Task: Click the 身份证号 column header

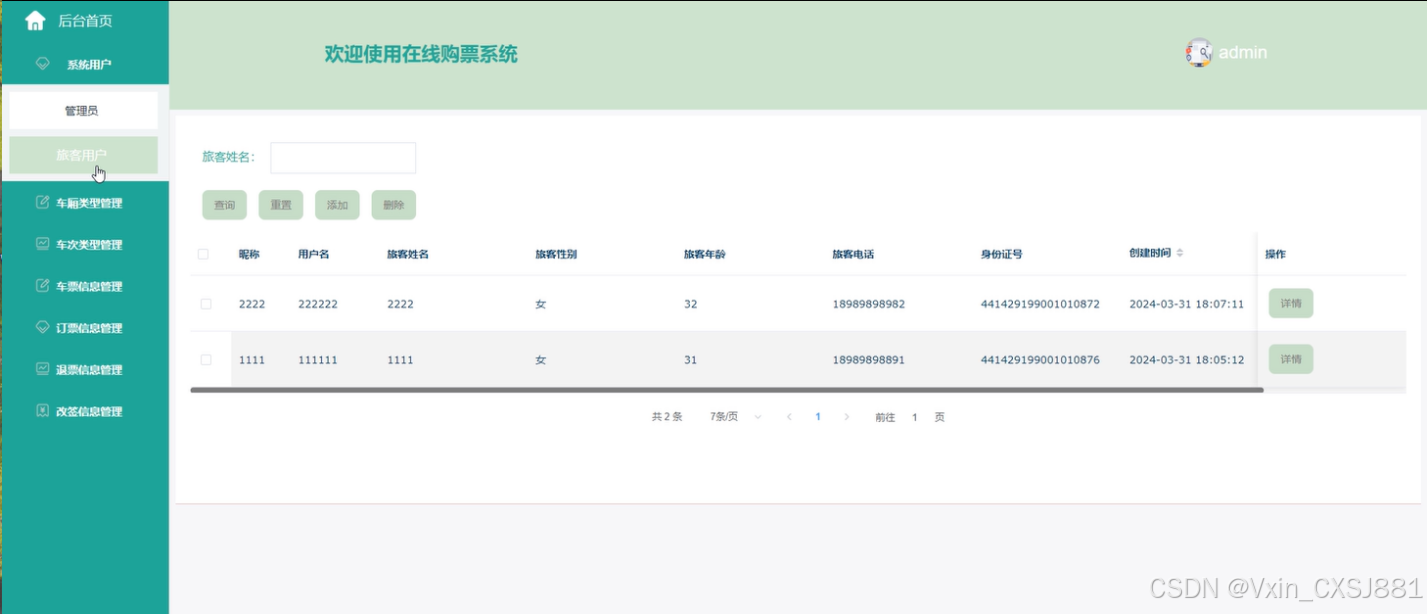Action: click(1001, 254)
